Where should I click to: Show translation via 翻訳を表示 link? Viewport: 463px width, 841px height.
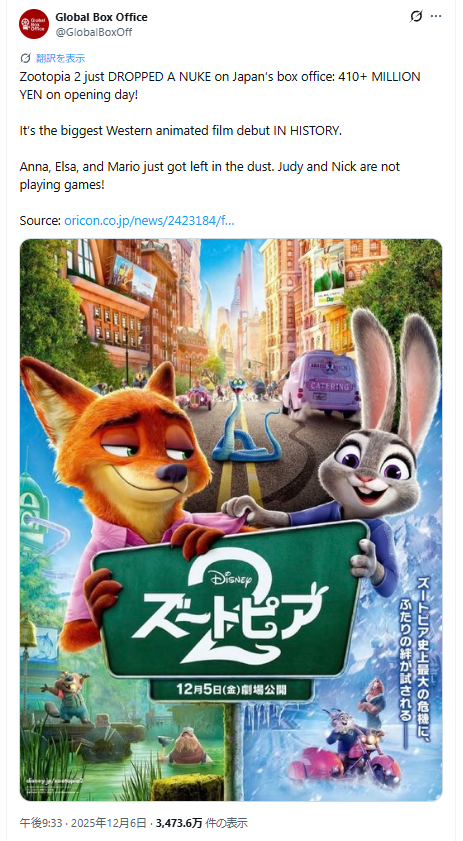click(60, 58)
